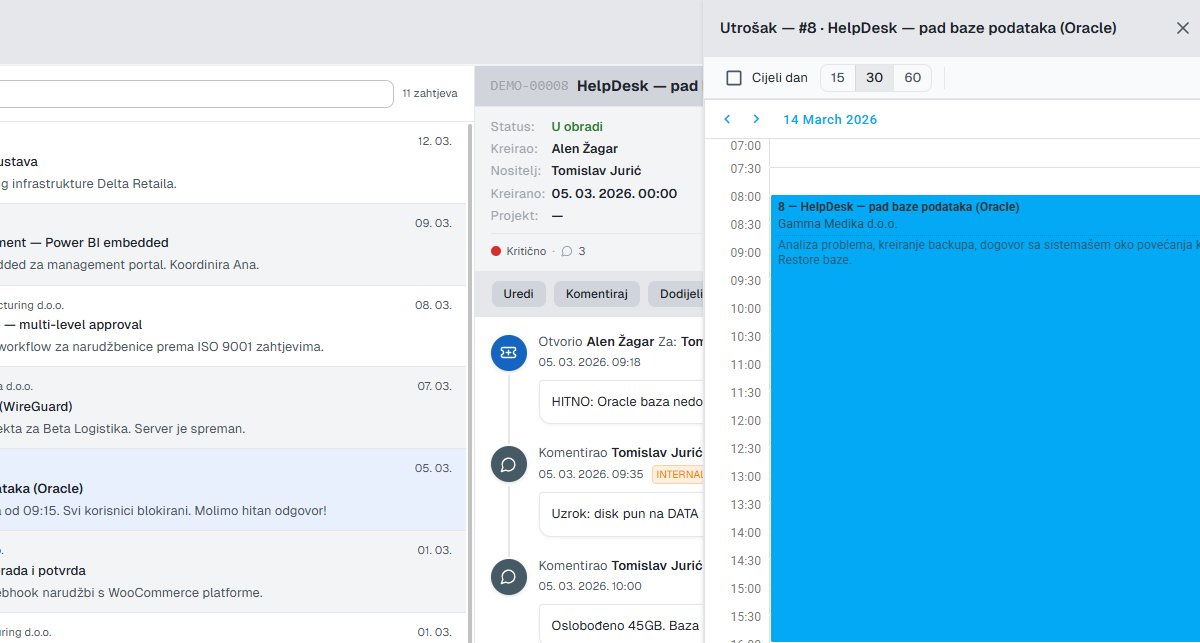
Task: Dismiss the Utrošak panel with the X
Action: click(x=1183, y=28)
